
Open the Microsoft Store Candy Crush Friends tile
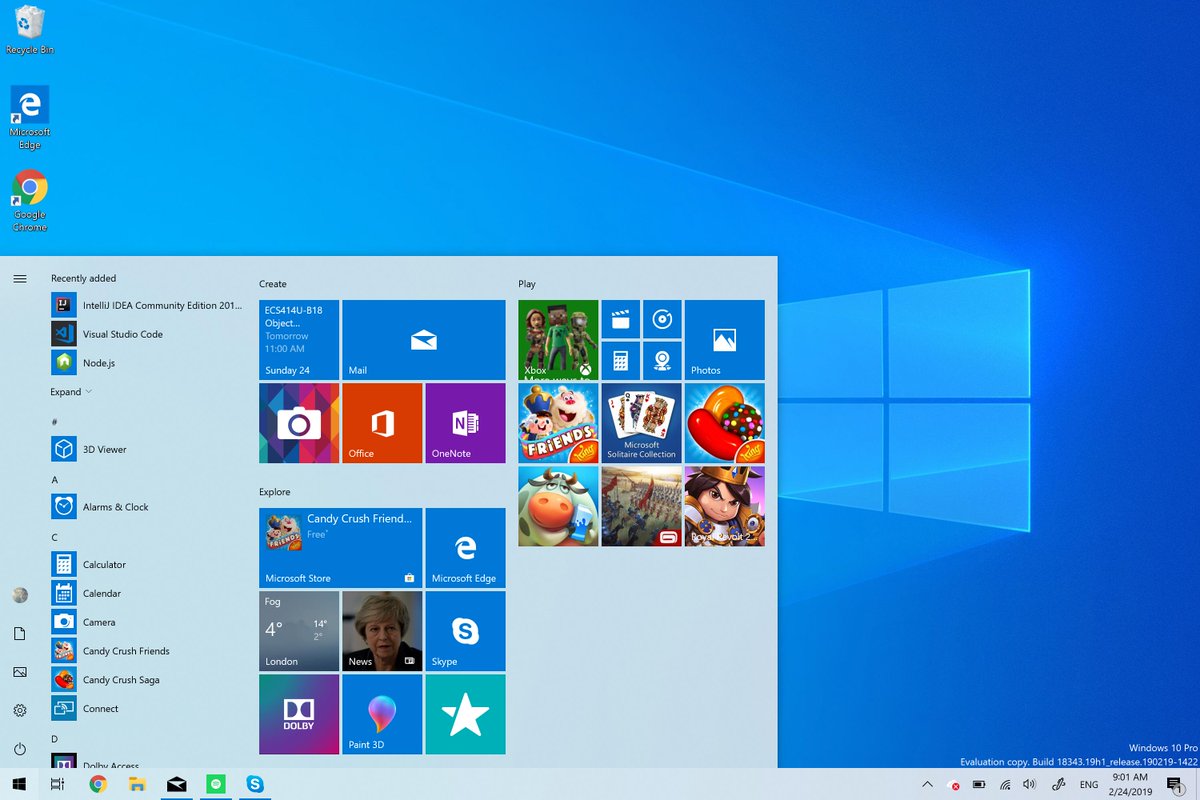[340, 548]
